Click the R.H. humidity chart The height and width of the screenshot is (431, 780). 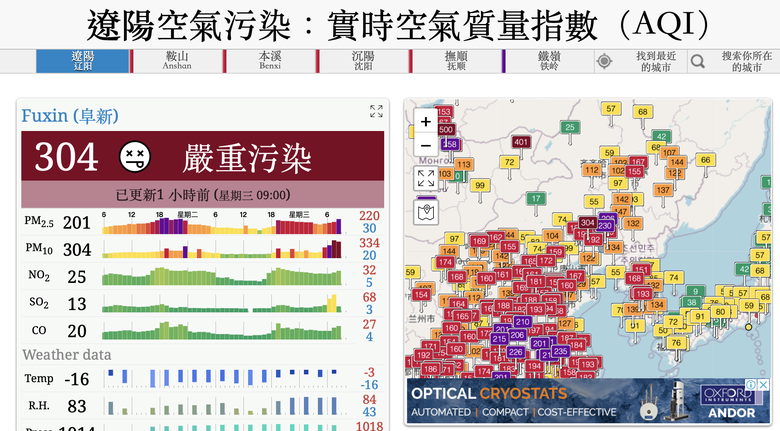click(x=222, y=406)
